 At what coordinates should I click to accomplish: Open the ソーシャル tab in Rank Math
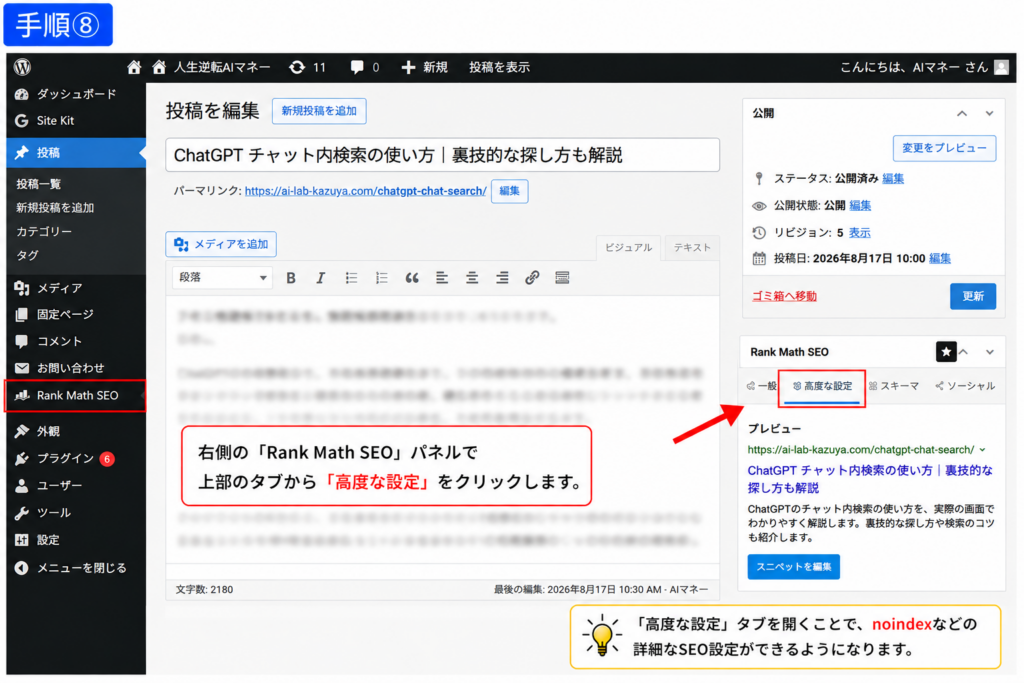[965, 387]
